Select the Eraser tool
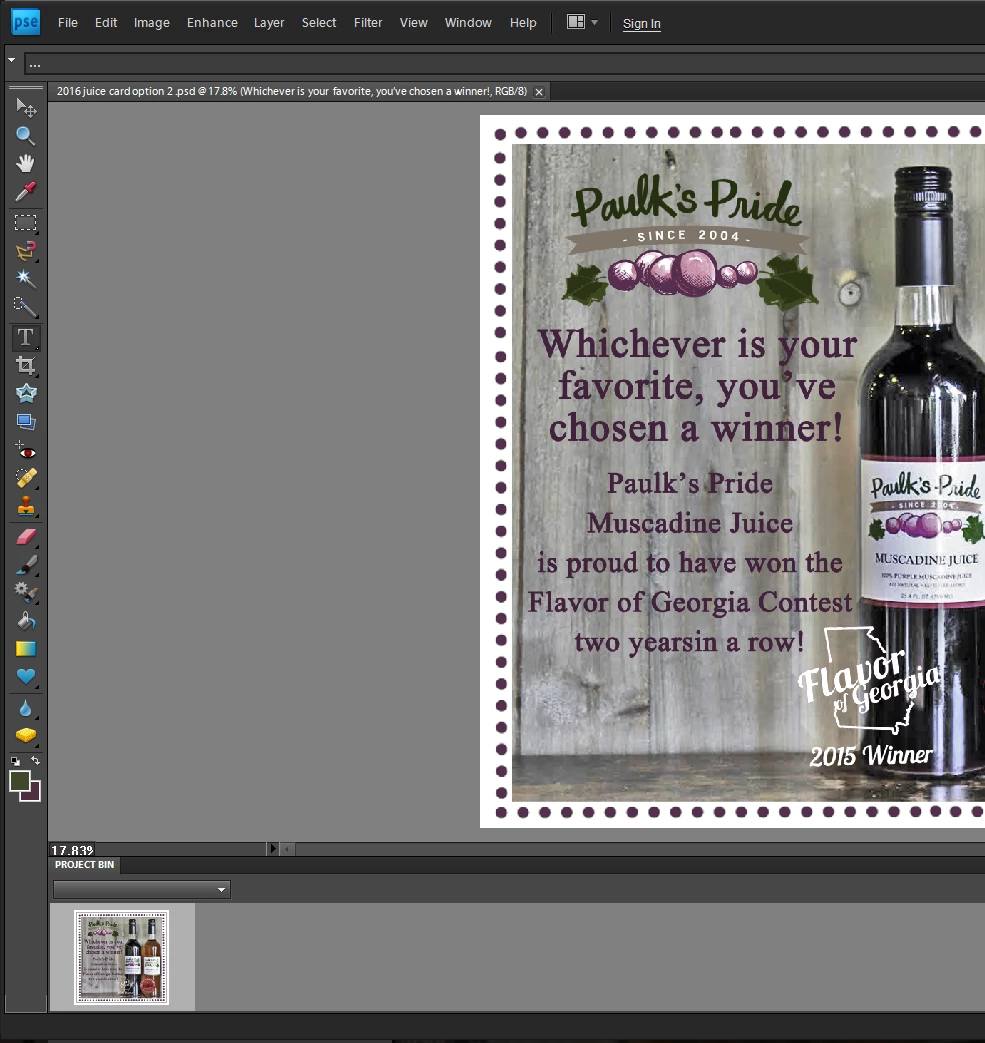Screen dimensions: 985x1043 click(25, 537)
